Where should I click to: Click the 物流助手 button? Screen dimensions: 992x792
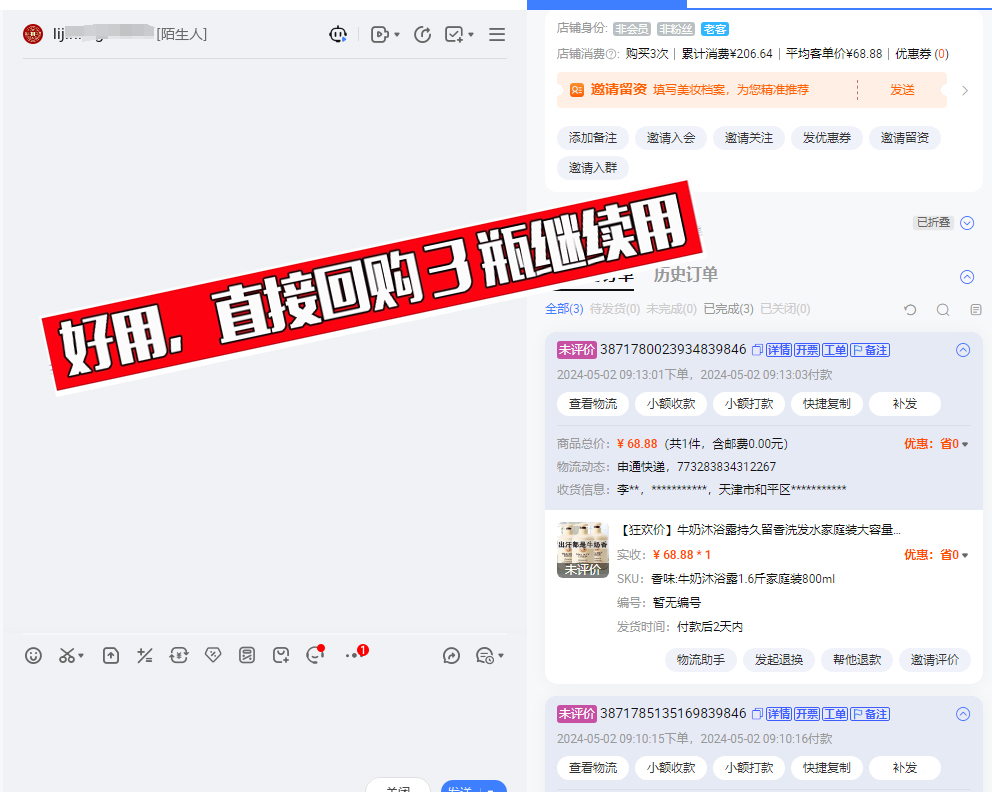[700, 660]
